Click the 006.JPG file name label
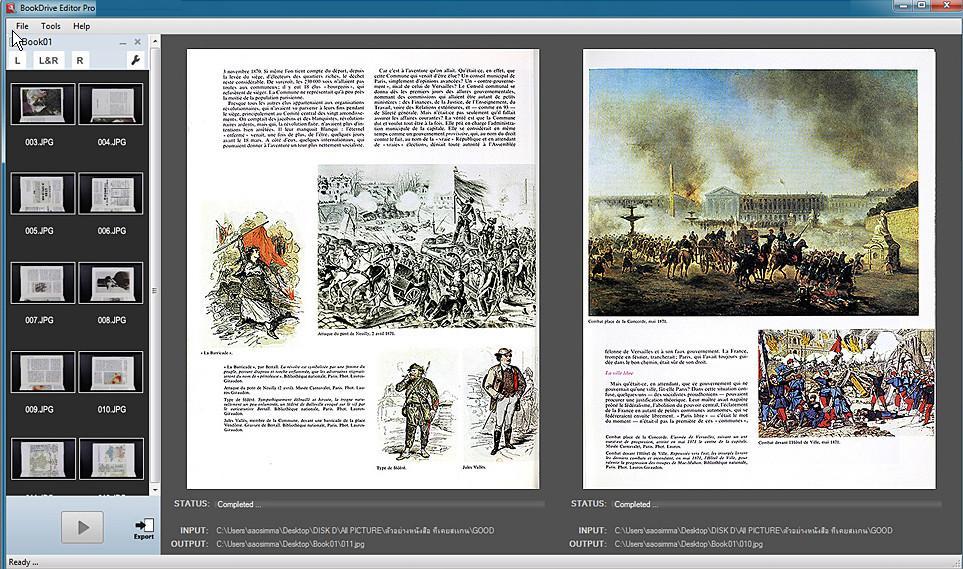This screenshot has width=963, height=569. click(x=112, y=231)
